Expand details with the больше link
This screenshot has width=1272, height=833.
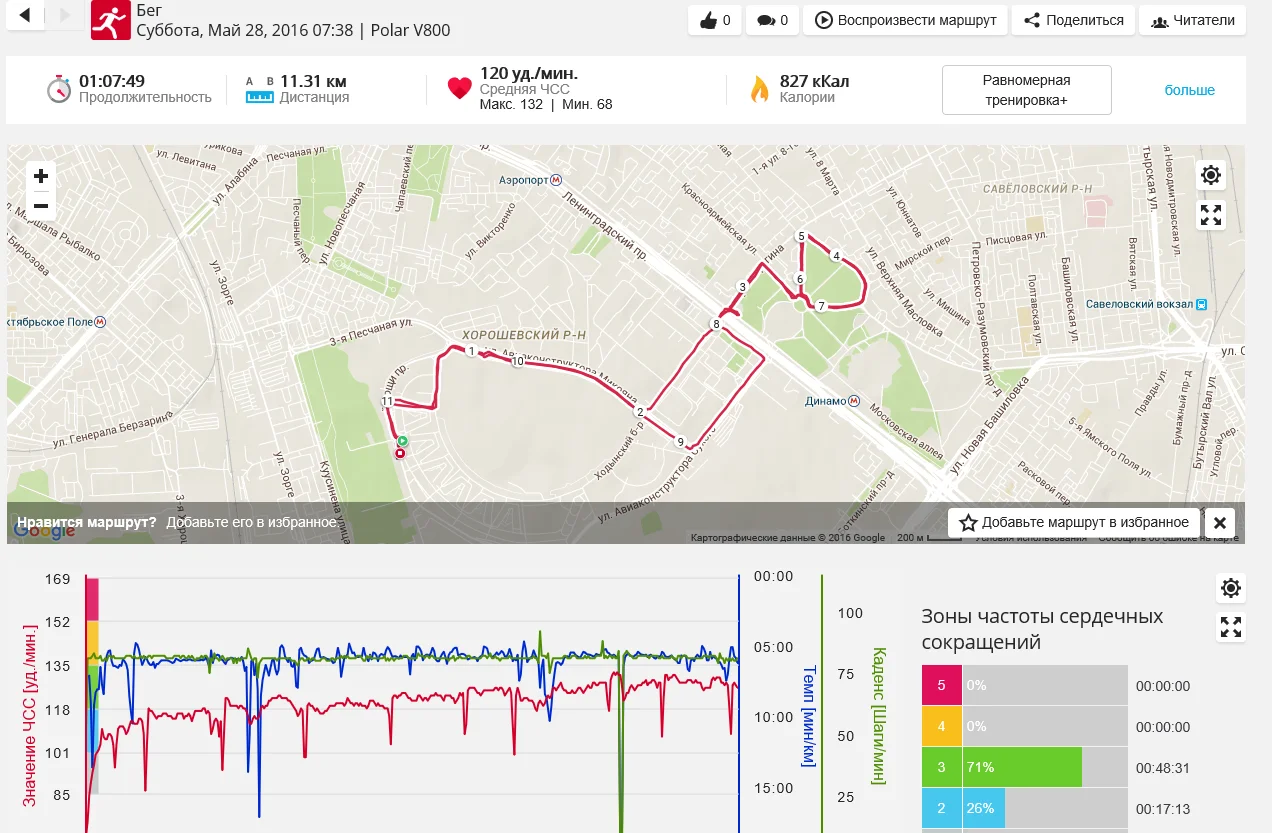1189,90
